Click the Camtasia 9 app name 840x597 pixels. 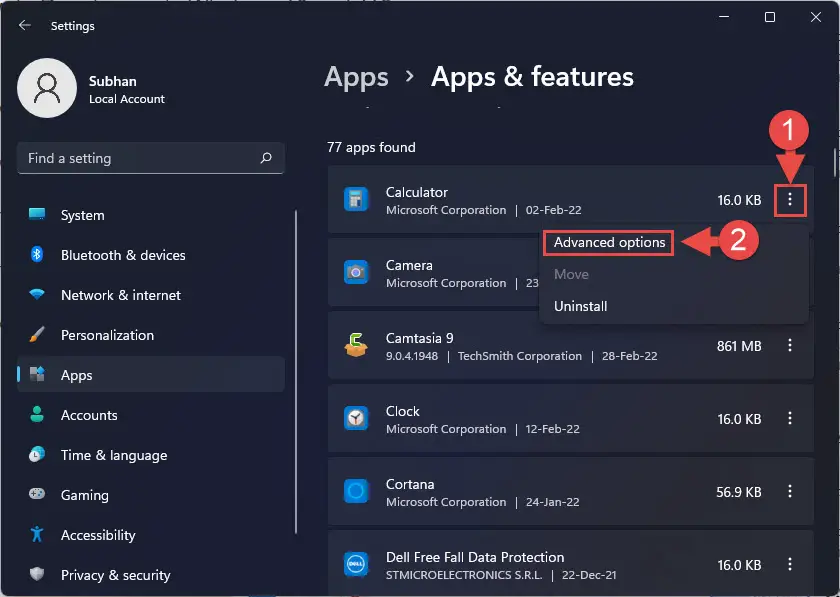(419, 338)
